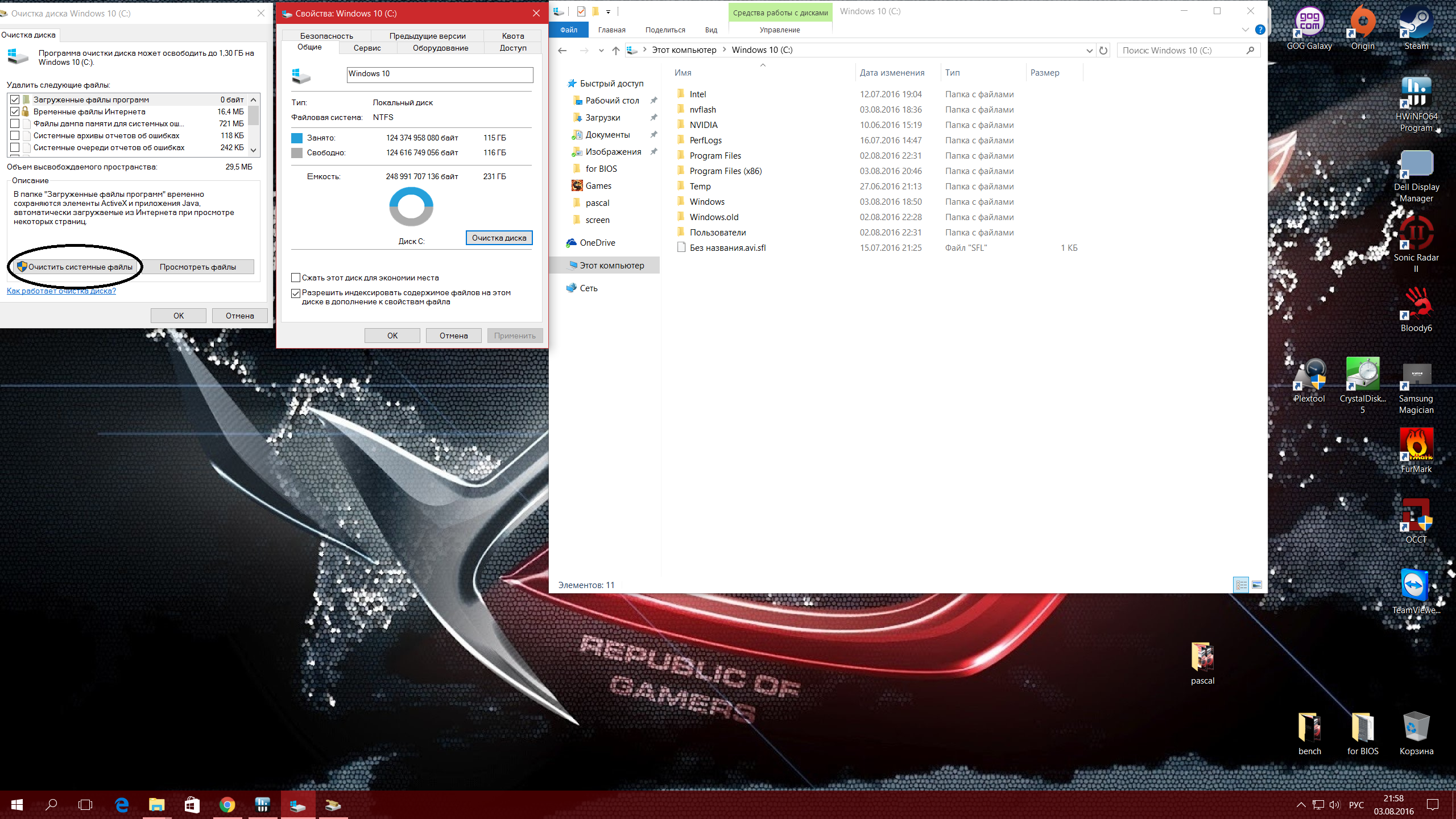1456x819 pixels.
Task: Expand the Explorer ribbon chevron
Action: click(1245, 30)
